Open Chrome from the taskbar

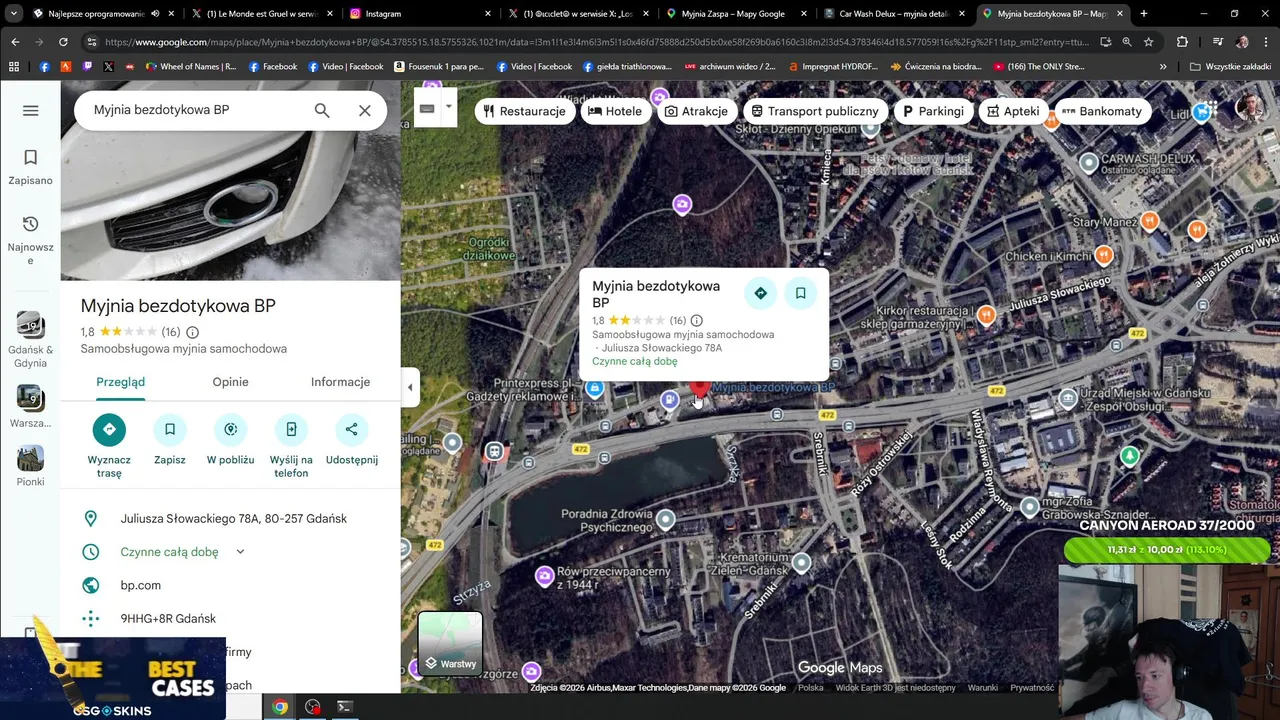[x=280, y=707]
